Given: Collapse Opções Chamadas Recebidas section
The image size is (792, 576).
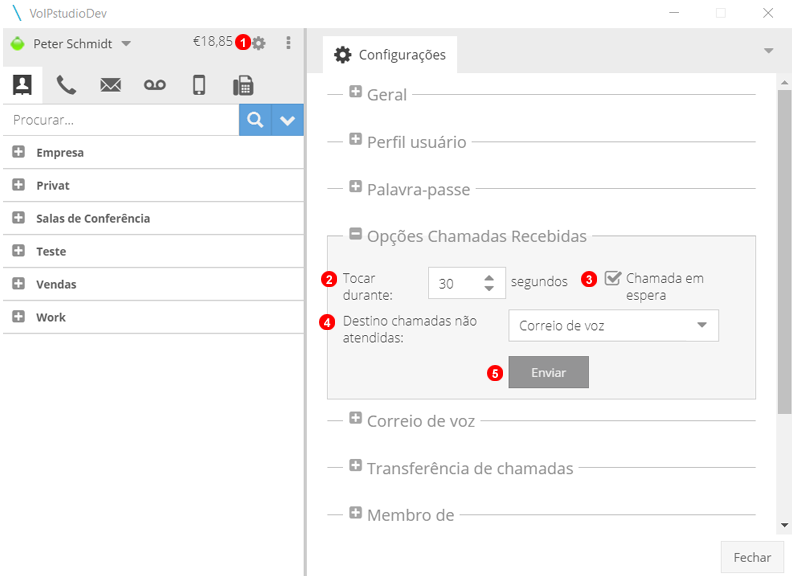Looking at the screenshot, I should (x=355, y=235).
